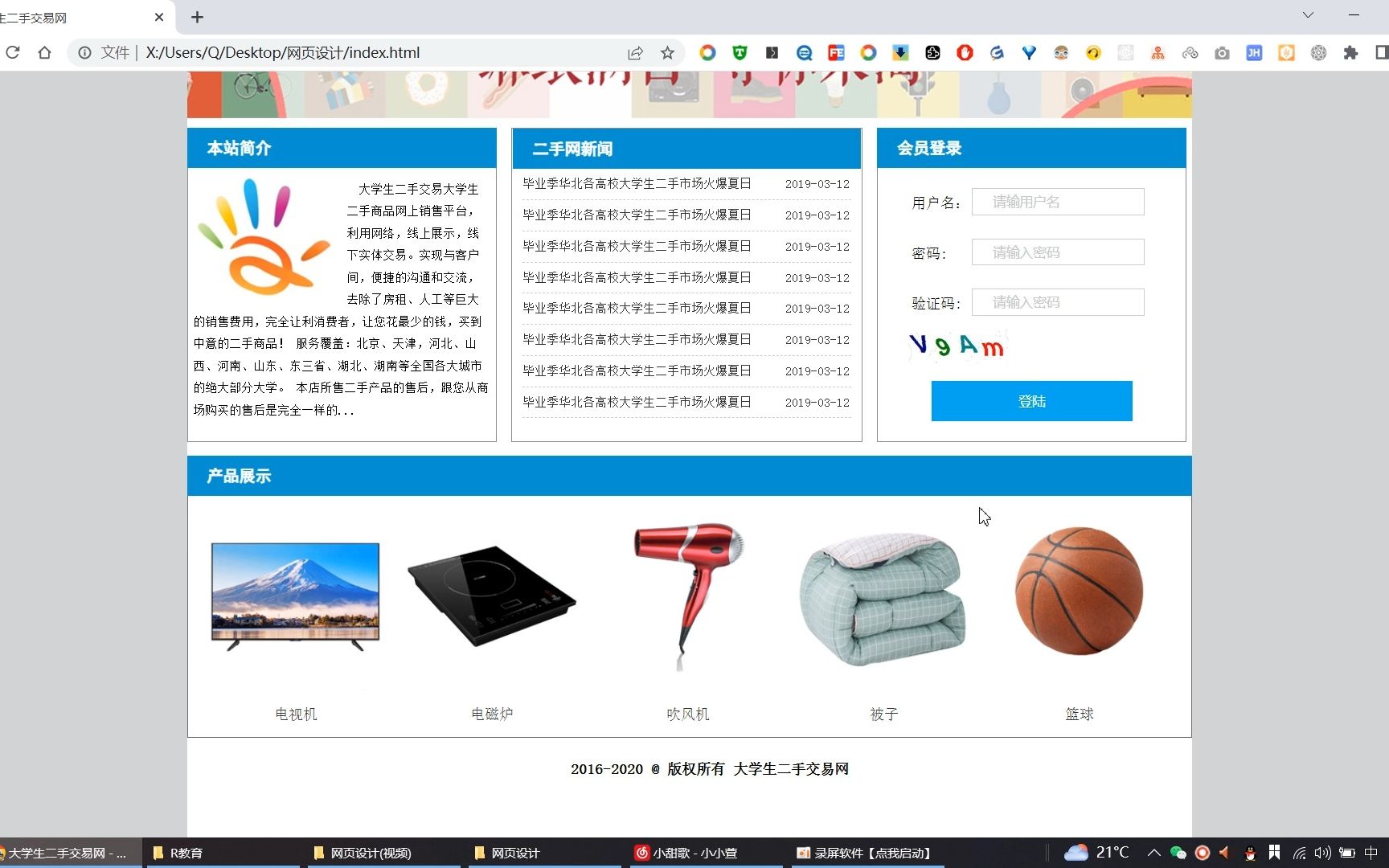This screenshot has height=868, width=1389.
Task: Click the 吹风机 hair dryer image
Action: tap(688, 596)
